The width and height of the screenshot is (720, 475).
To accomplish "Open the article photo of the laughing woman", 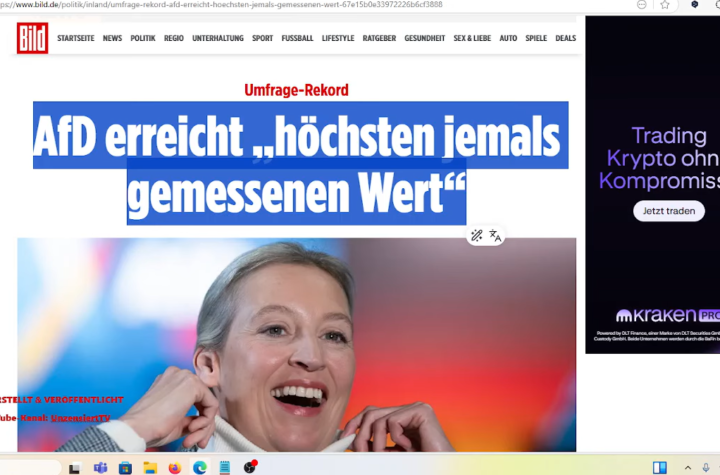I will click(297, 345).
